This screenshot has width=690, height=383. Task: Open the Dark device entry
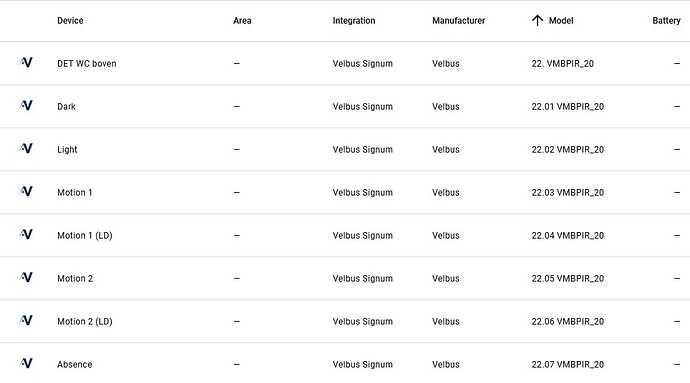(345, 107)
